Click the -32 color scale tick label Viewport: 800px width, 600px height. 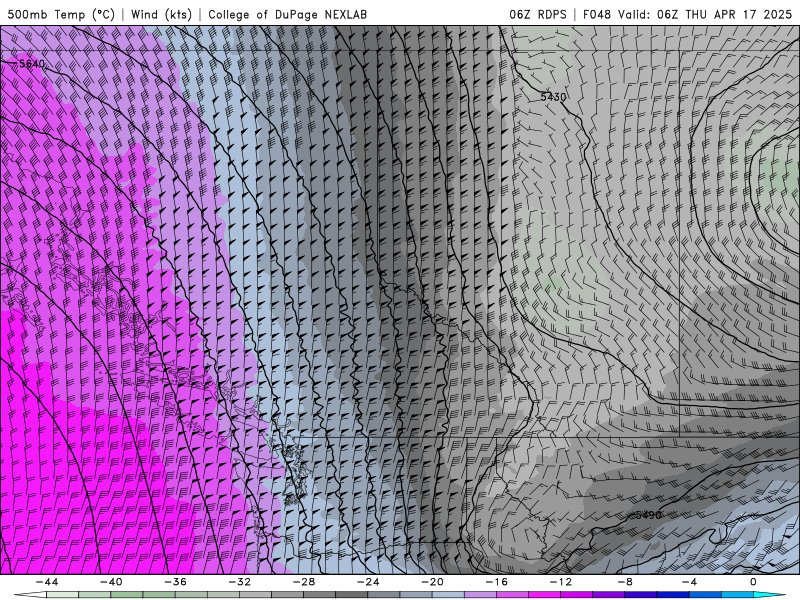tap(239, 582)
